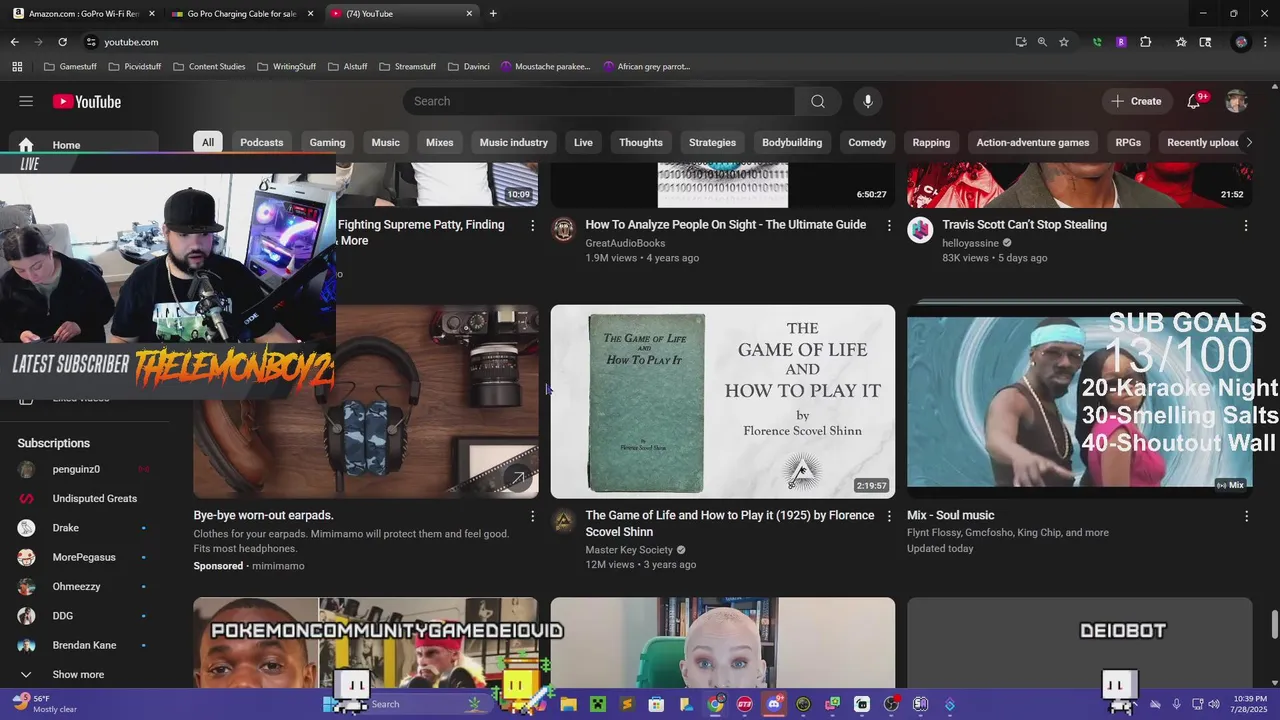Open Game of Life video thumbnail

723,401
